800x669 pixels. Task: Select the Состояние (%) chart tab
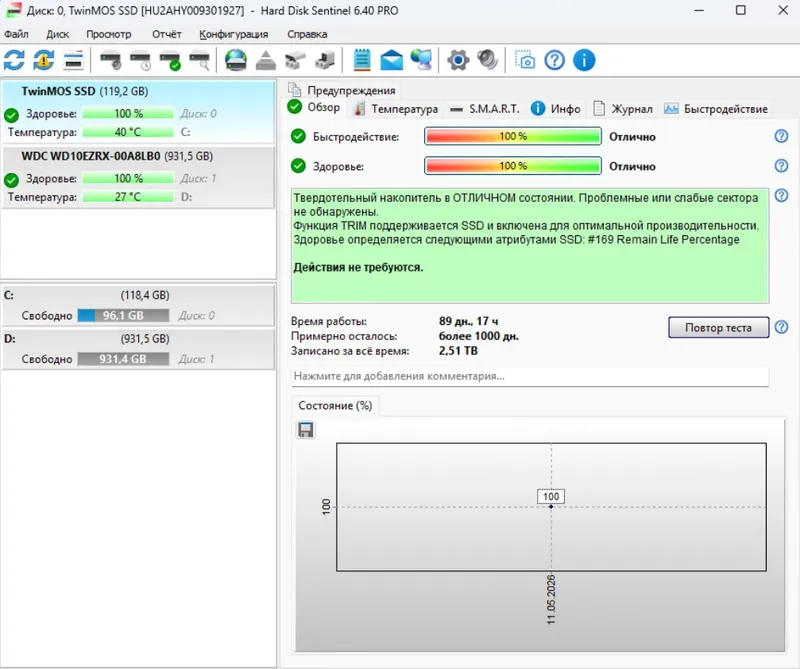click(335, 406)
